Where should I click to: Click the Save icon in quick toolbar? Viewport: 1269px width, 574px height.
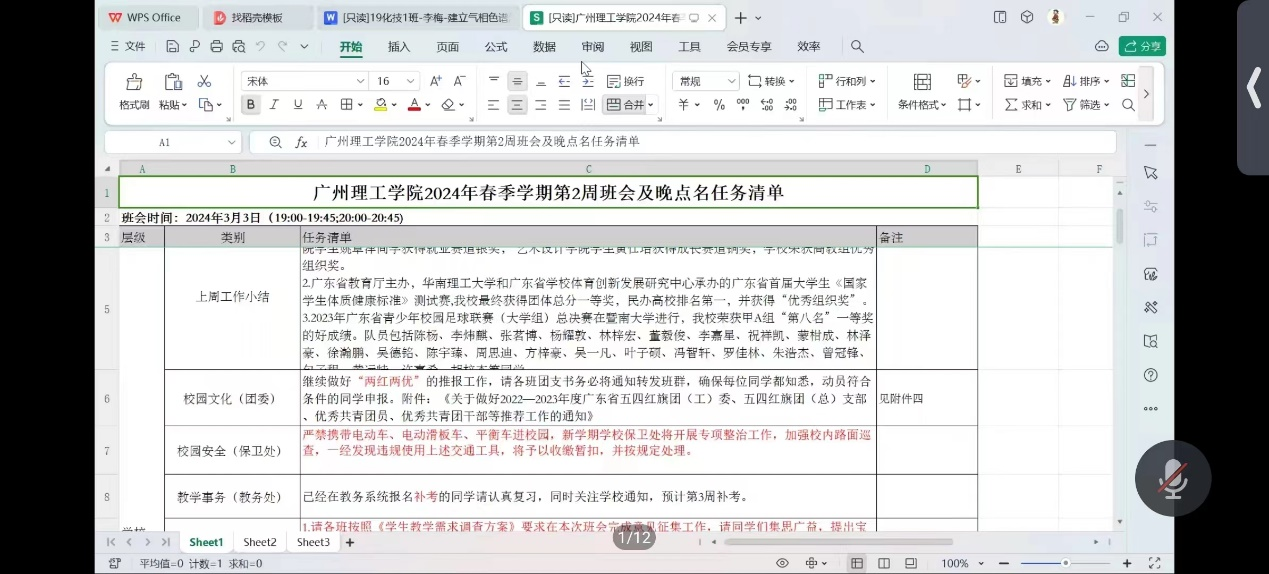pos(172,46)
